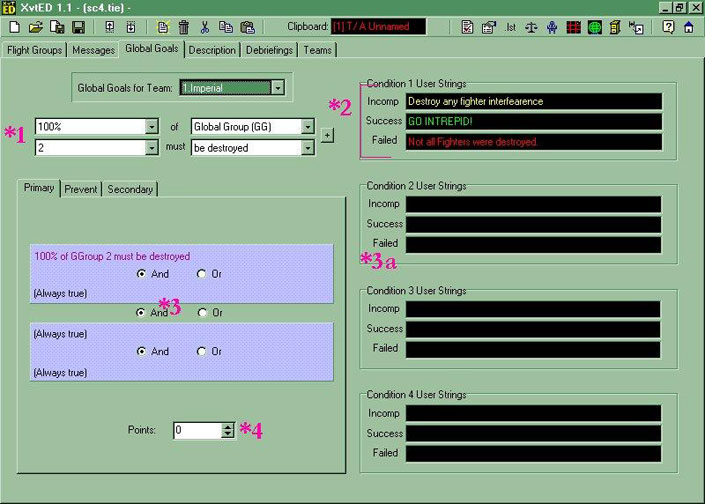This screenshot has height=504, width=705.
Task: Click Condition 2 Success field
Action: [533, 224]
